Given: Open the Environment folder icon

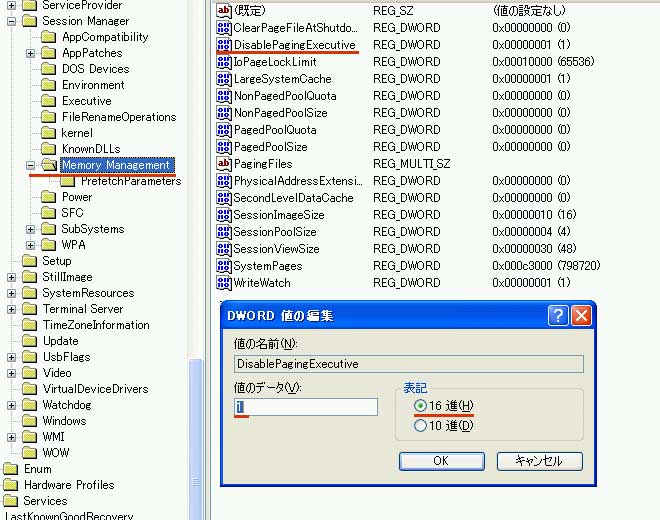Looking at the screenshot, I should 48,85.
